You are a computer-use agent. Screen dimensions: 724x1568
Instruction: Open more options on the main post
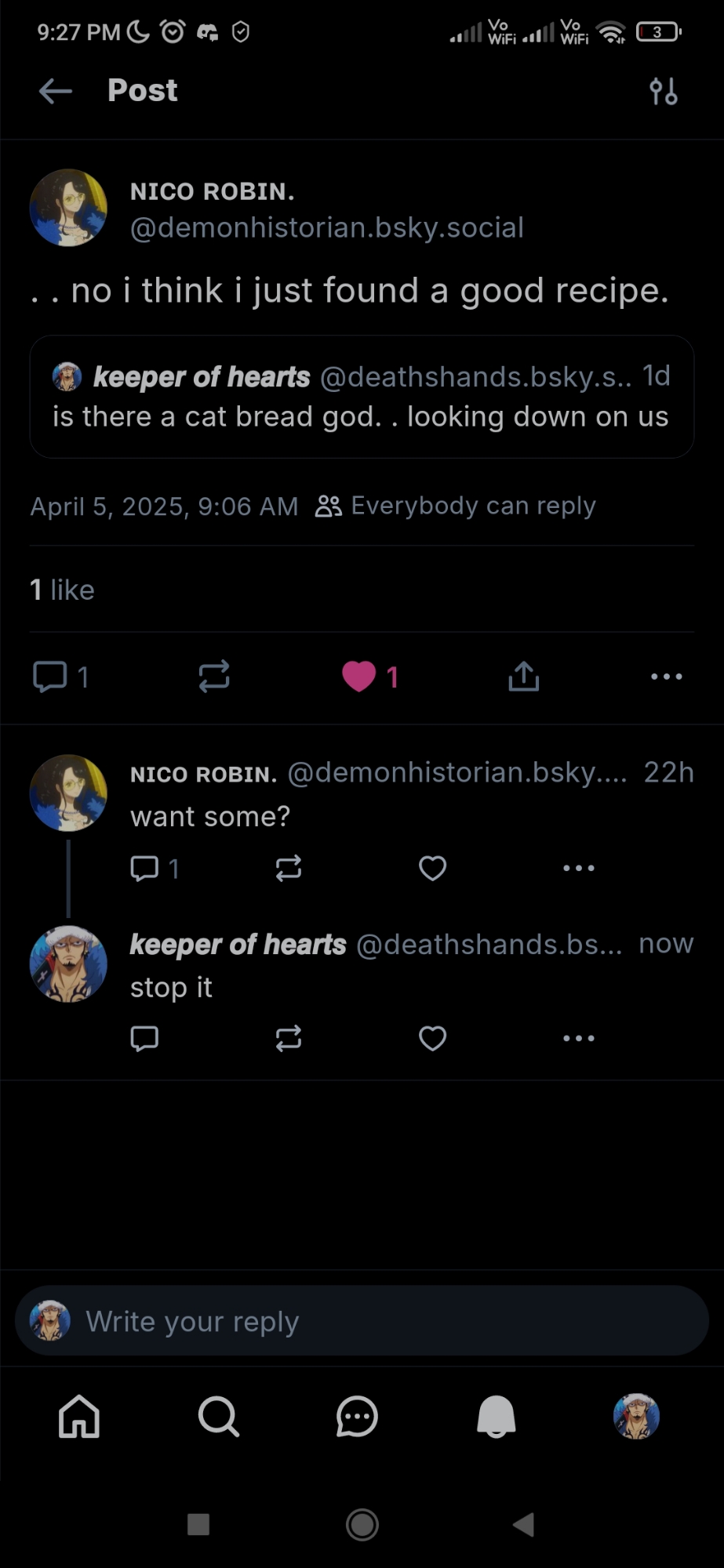click(x=666, y=676)
